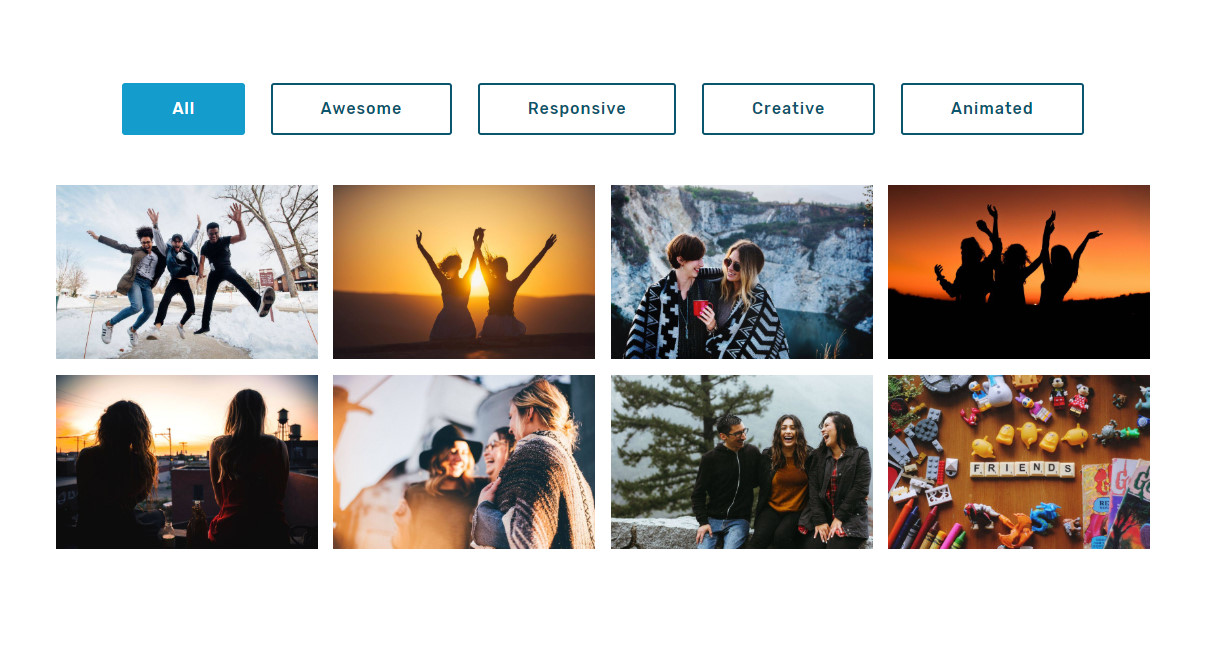Open the three dancing silhouettes at dusk photo

pyautogui.click(x=1019, y=272)
